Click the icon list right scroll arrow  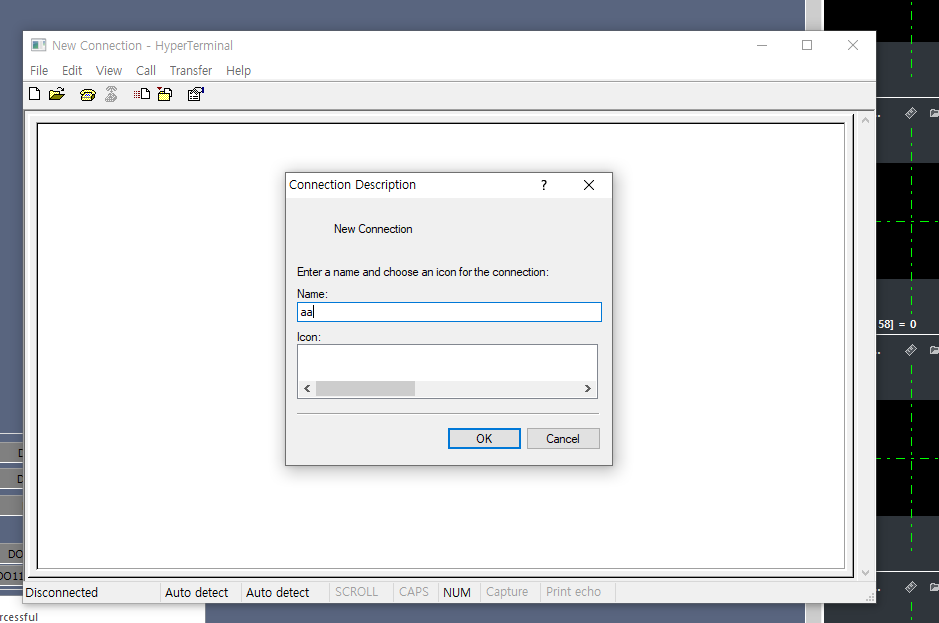[x=587, y=389]
